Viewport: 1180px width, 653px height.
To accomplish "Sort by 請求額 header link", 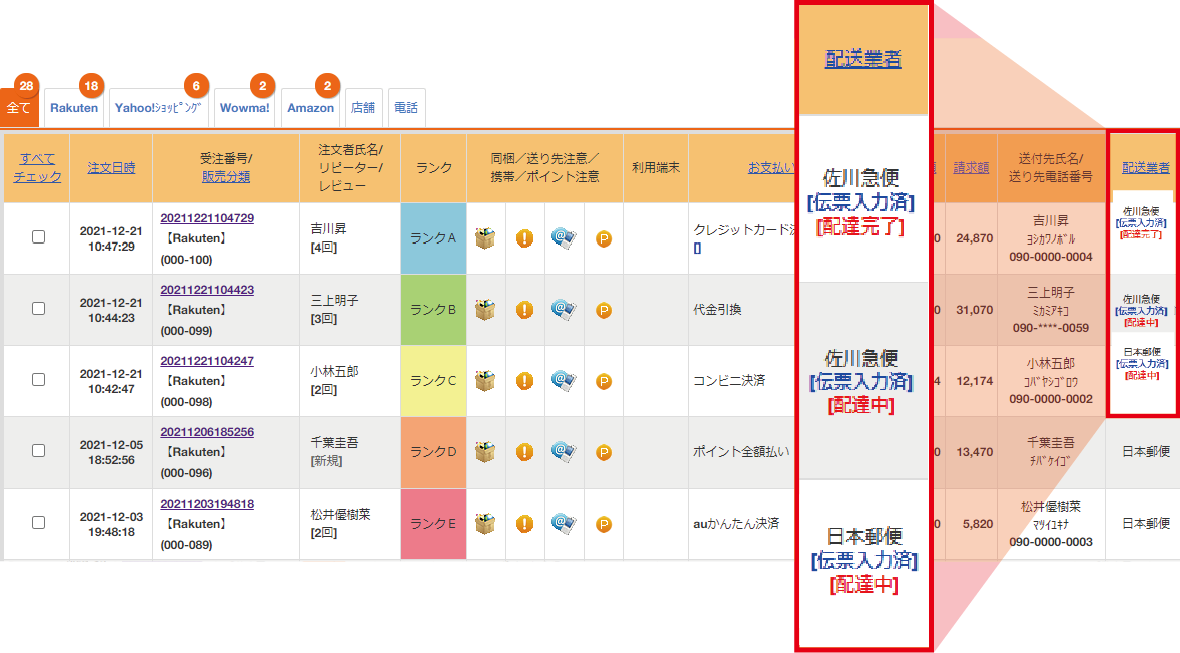I will tap(971, 167).
